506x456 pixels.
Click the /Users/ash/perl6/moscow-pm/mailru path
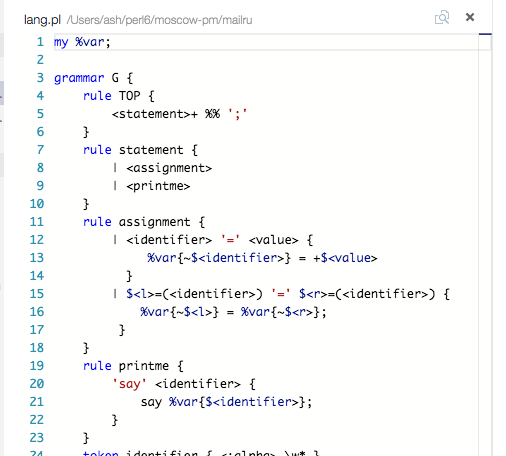[x=160, y=20]
